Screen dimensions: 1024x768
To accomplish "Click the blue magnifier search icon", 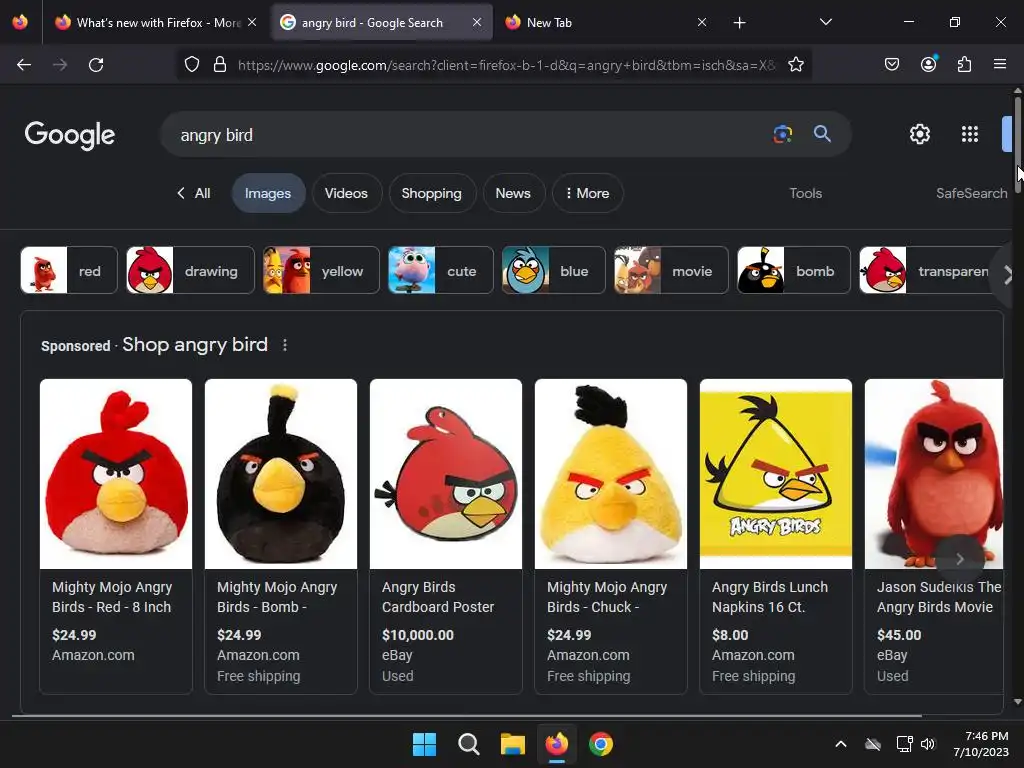I will pos(822,135).
